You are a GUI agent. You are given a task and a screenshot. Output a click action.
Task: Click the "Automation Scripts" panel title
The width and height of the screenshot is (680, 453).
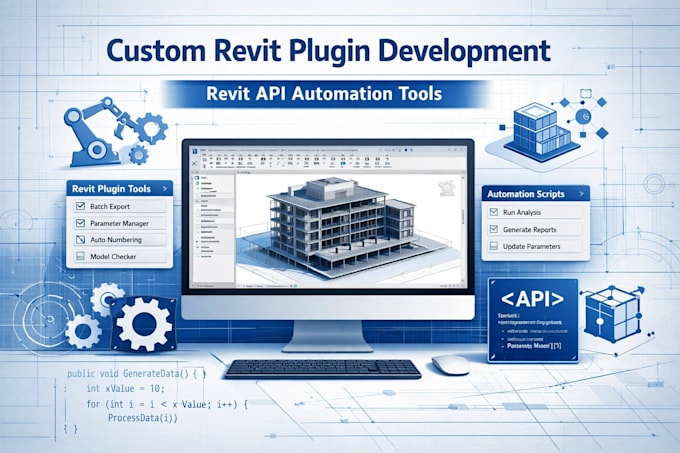(x=526, y=194)
